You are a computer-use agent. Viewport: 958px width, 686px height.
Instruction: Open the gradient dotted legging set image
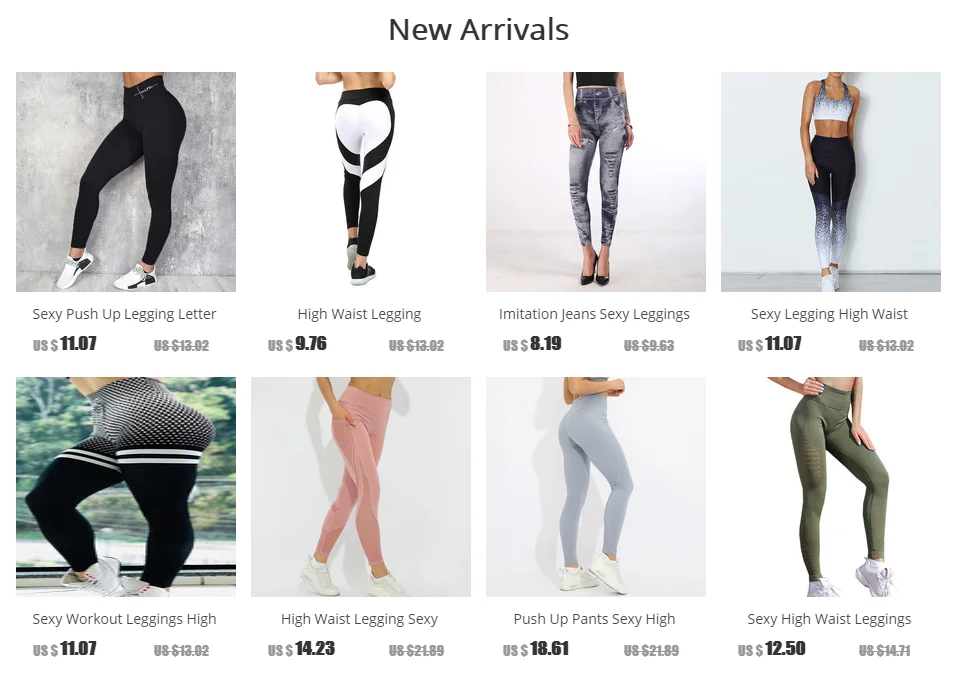pyautogui.click(x=831, y=181)
